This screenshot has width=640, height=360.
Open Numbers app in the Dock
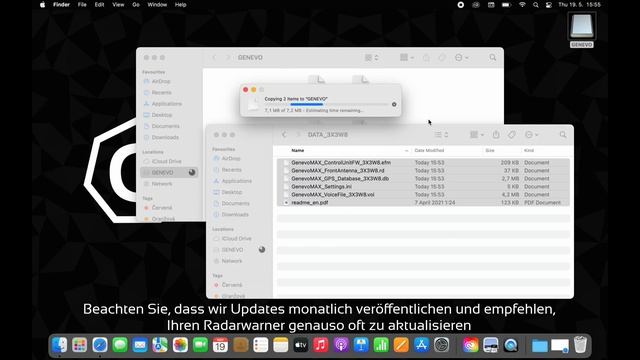tap(381, 345)
